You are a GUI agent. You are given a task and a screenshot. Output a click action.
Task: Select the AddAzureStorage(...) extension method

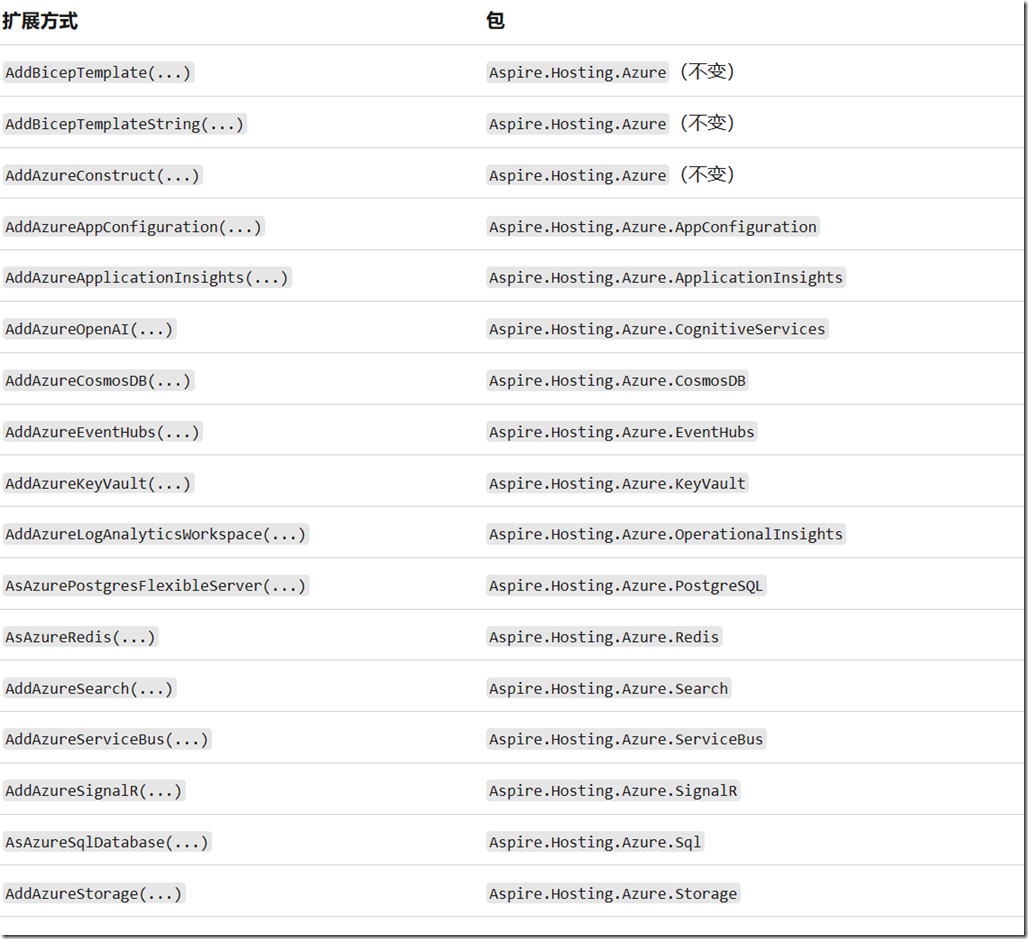(x=95, y=893)
